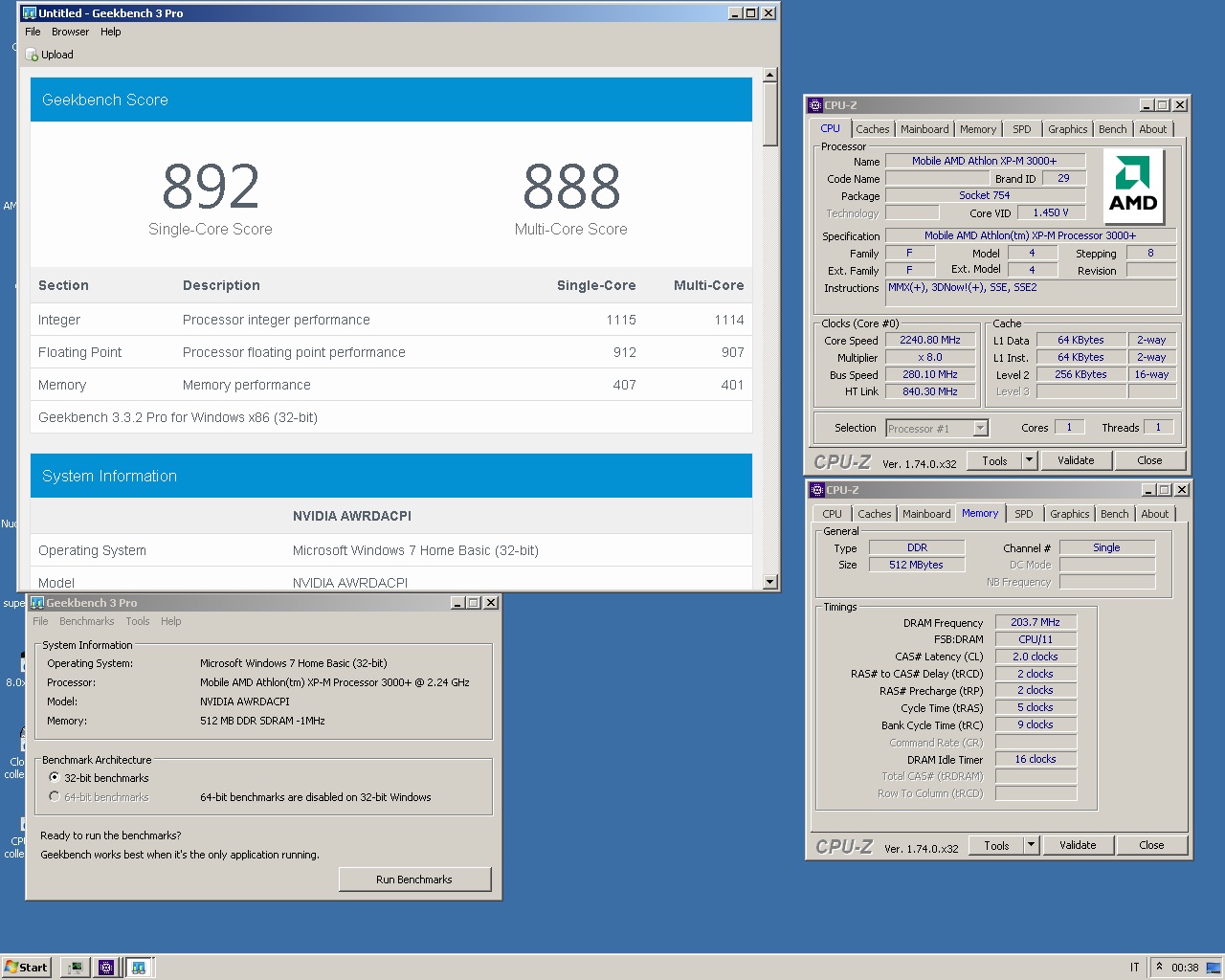Click the Single-Core Score 892
1225x980 pixels.
point(211,187)
